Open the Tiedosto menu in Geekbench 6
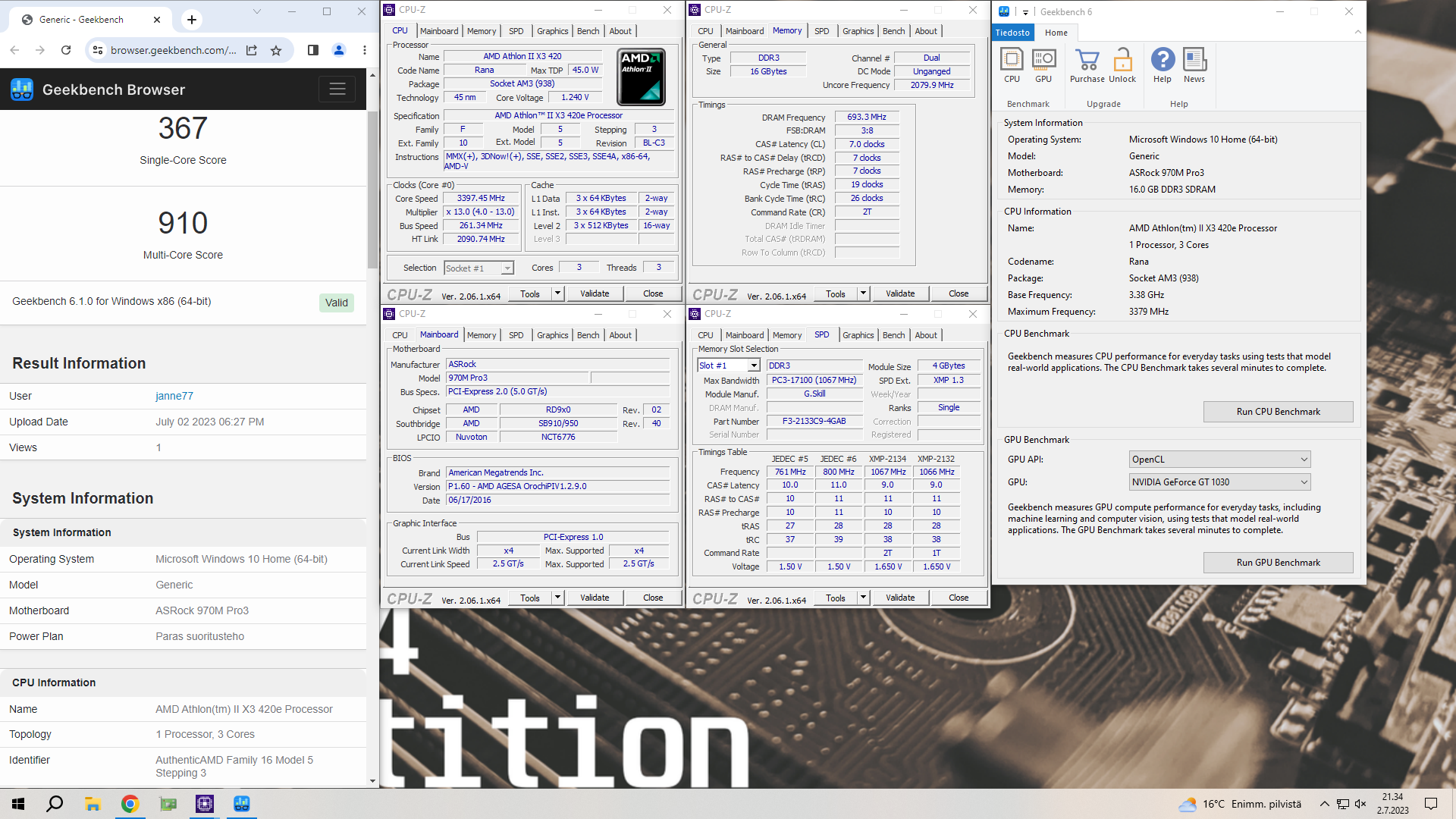This screenshot has height=819, width=1456. 1012,33
